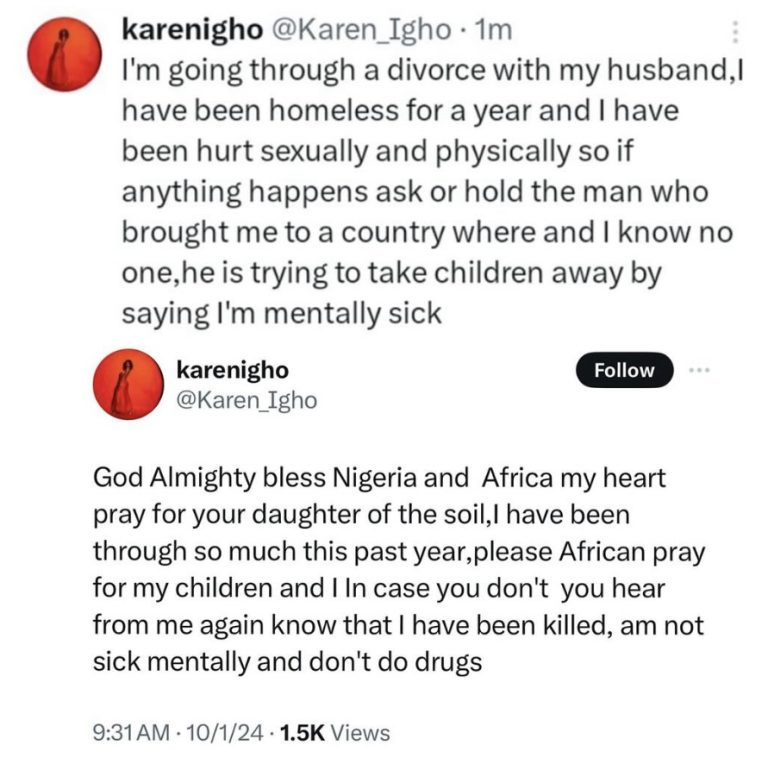Click the @Karen_Igho handle below the Follow row
Image resolution: width=768 pixels, height=770 pixels.
coord(246,400)
